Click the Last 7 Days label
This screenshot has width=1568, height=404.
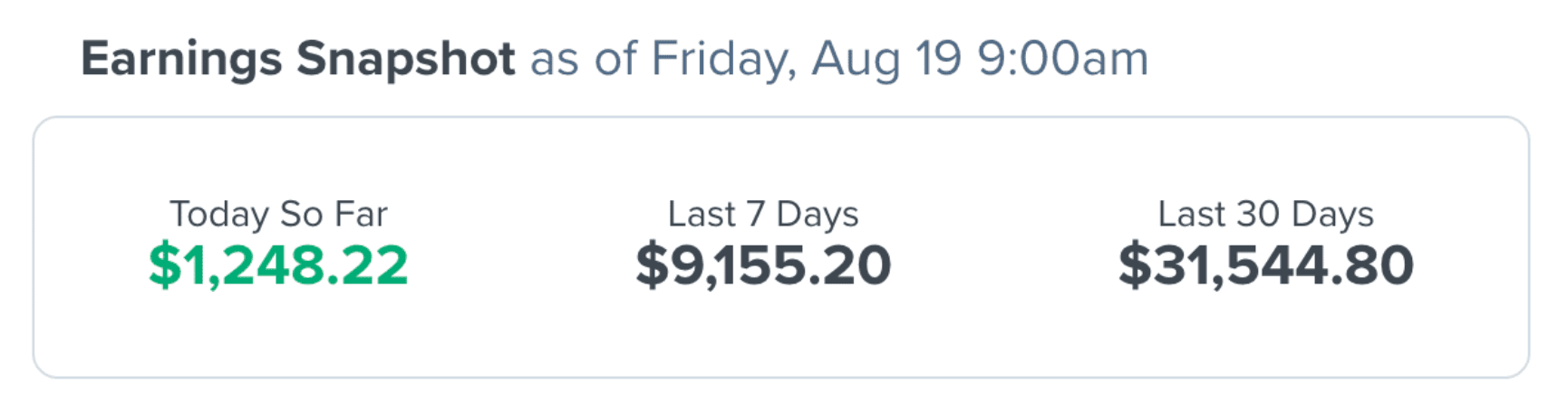(x=763, y=214)
